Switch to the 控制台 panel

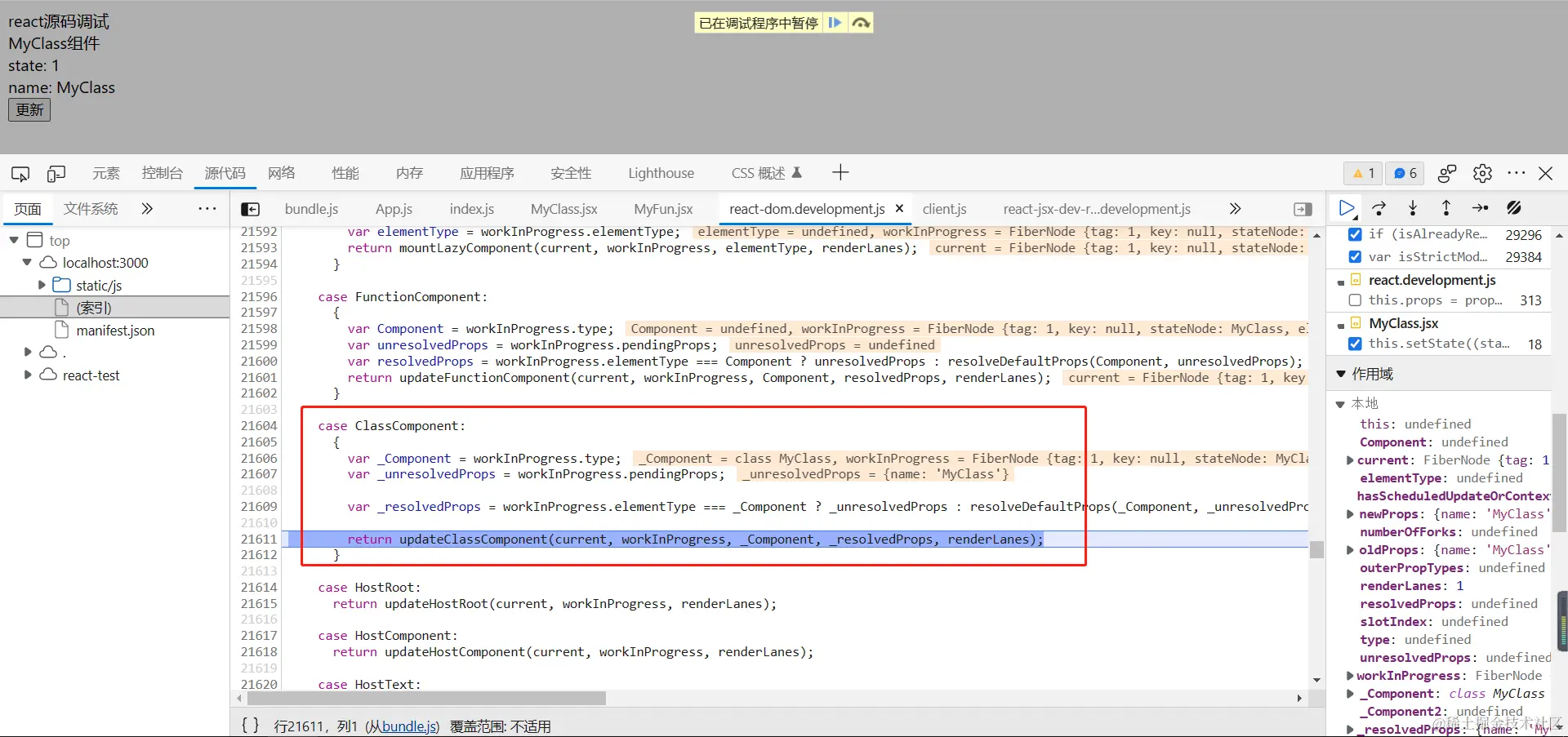pos(162,173)
